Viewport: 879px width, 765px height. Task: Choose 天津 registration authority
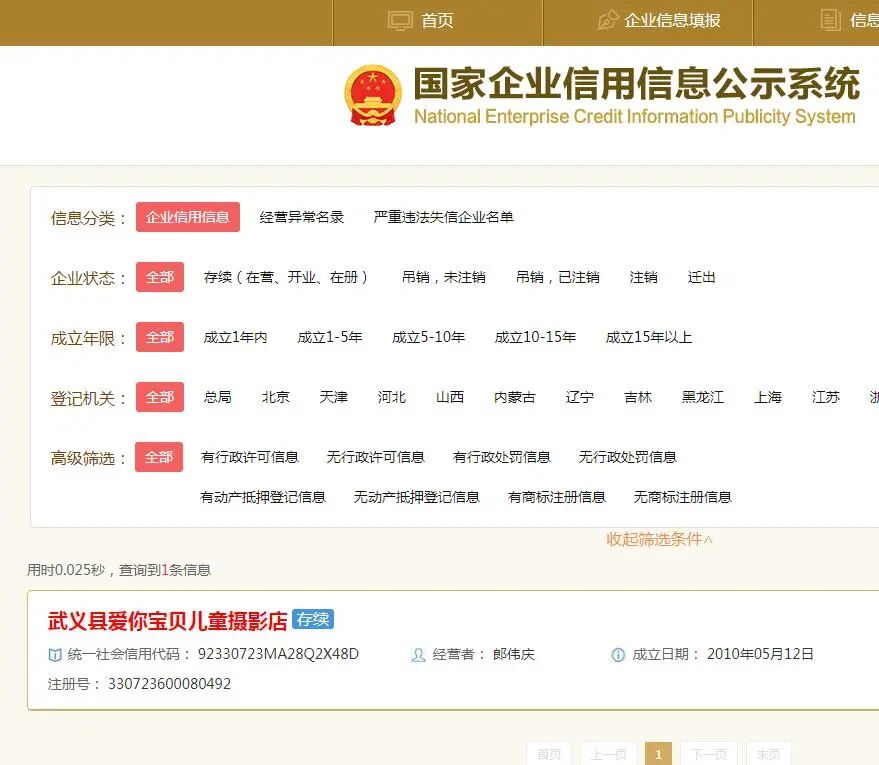(x=334, y=397)
